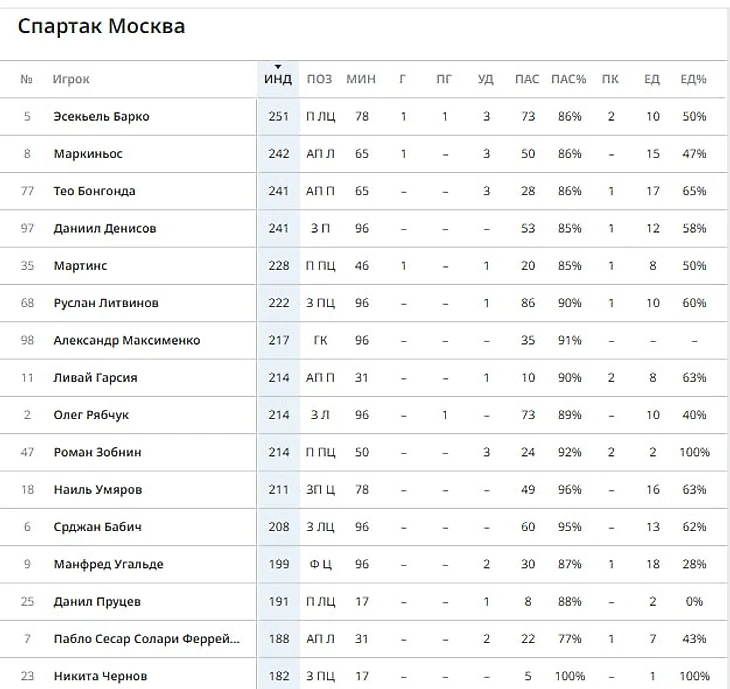The height and width of the screenshot is (689, 730).
Task: Open Руслан Литвинов player link
Action: [106, 303]
